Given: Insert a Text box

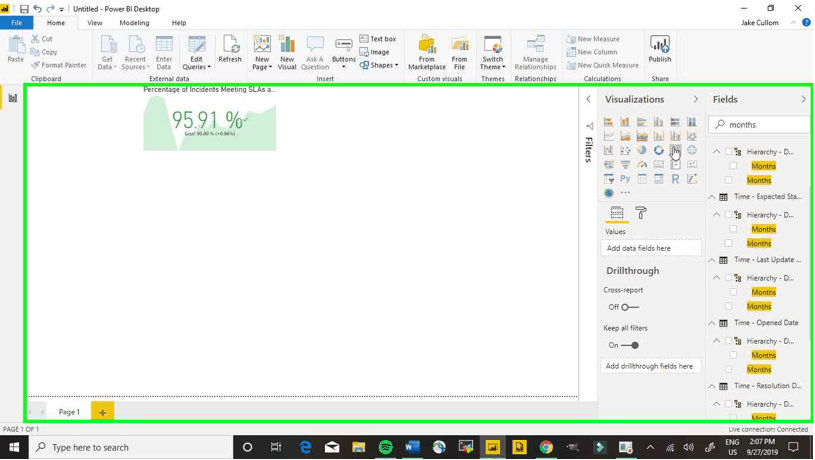Looking at the screenshot, I should [x=378, y=39].
